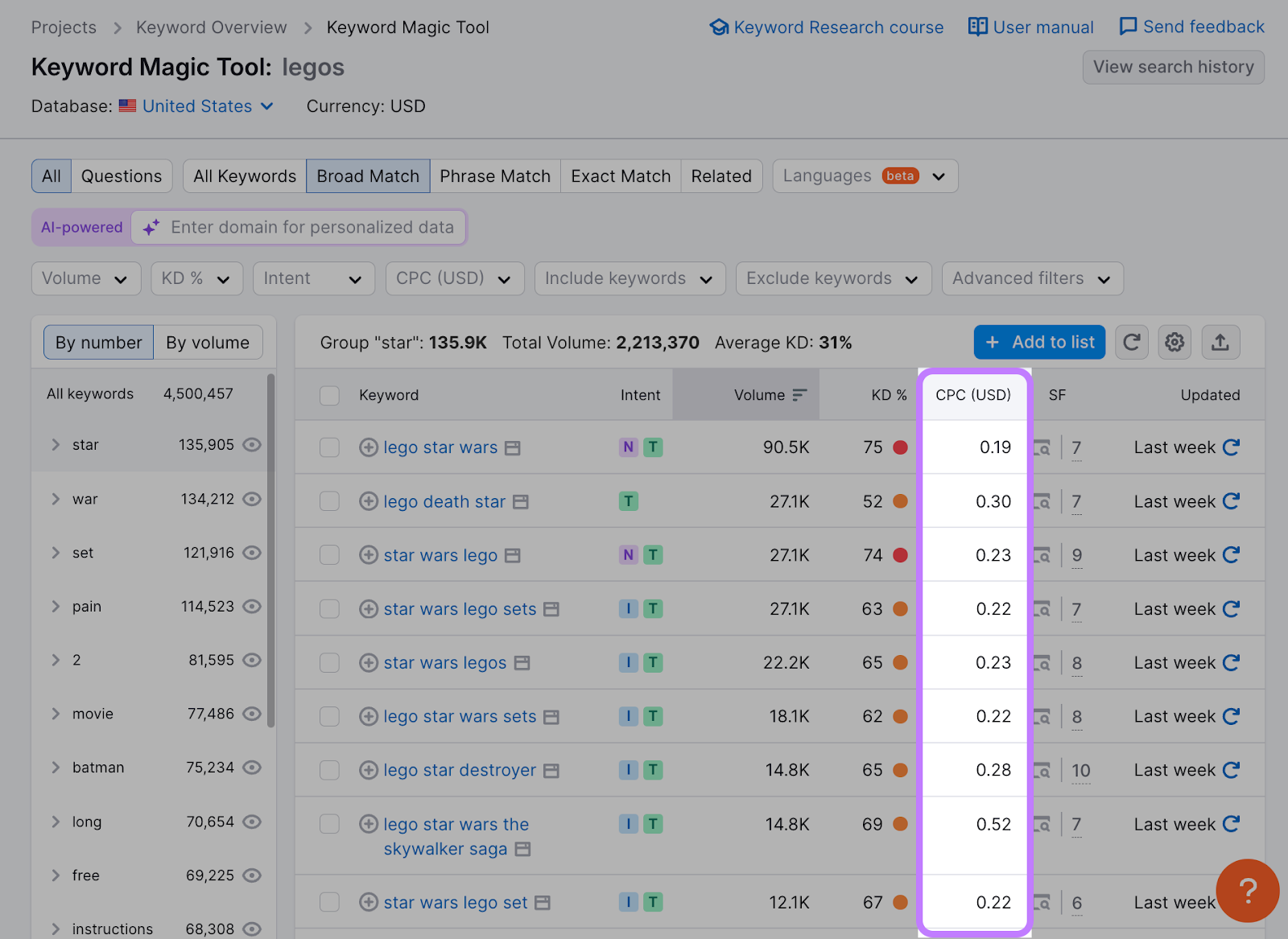Click the Volume column sort icon
Screen dimensions: 1288x939
click(x=799, y=395)
